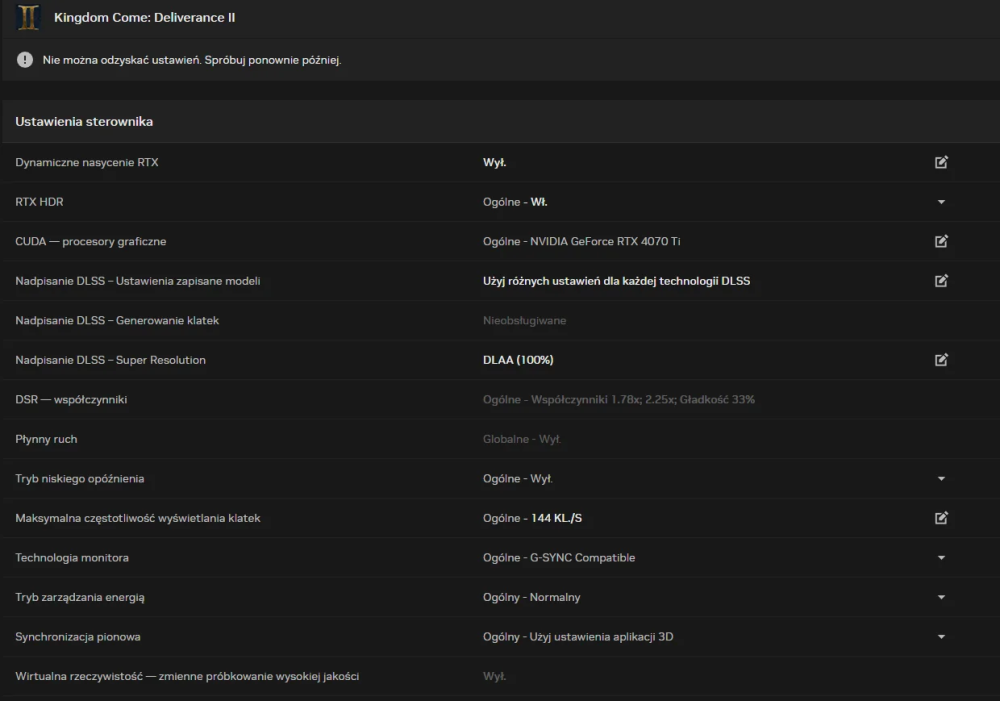Image resolution: width=1000 pixels, height=701 pixels.
Task: Edit Maksymalna częstotliwość wyświetlania klatek
Action: point(941,518)
